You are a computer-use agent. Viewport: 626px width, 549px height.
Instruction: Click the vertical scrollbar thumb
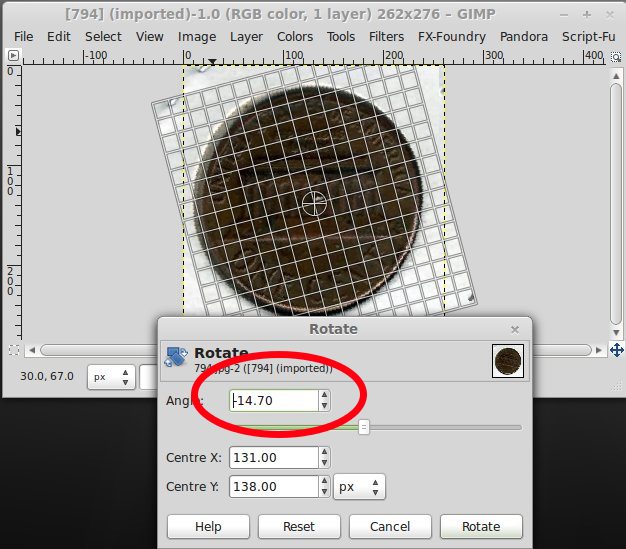[x=616, y=204]
